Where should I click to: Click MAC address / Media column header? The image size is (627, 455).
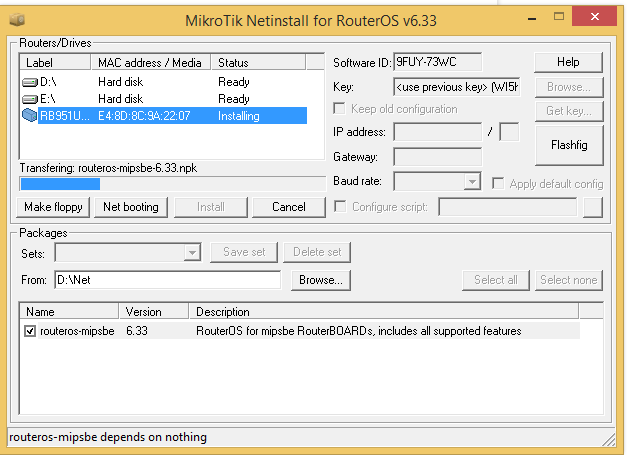[151, 63]
